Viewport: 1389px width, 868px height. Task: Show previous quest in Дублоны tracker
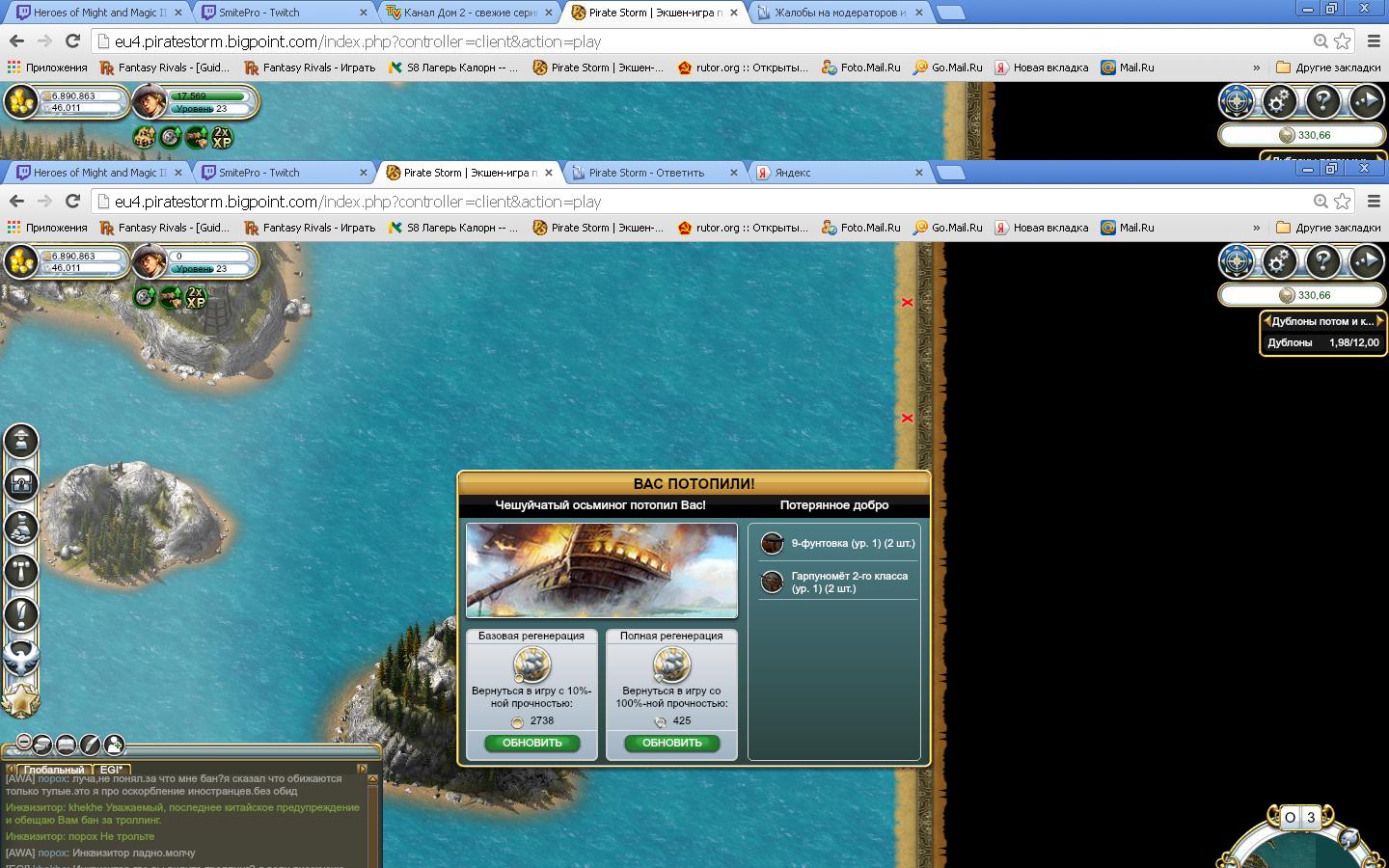point(1266,321)
